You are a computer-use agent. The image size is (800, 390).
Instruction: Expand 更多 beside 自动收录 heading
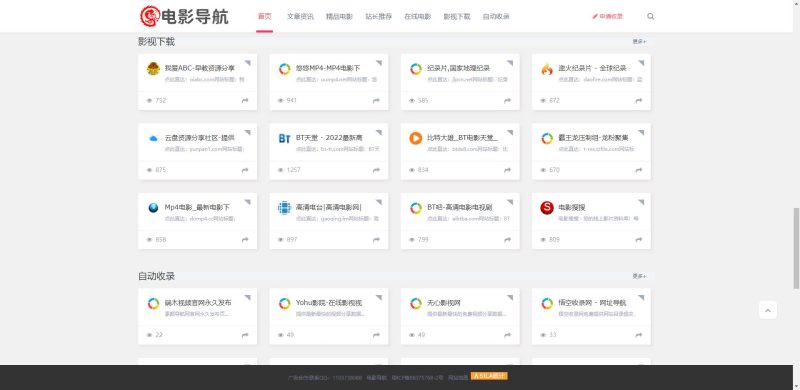(x=639, y=276)
